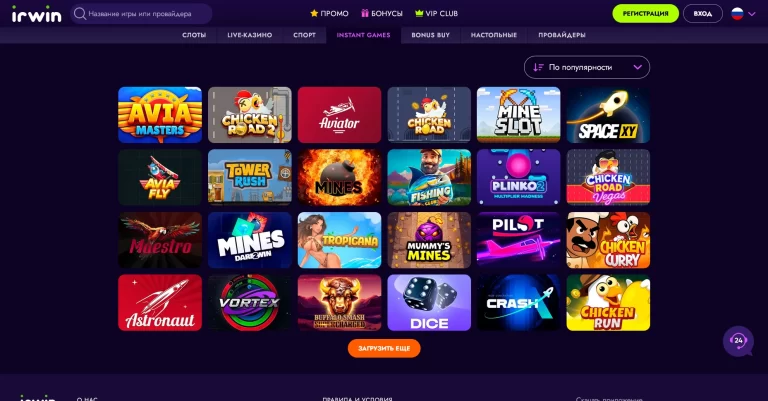The width and height of the screenshot is (768, 401).
Task: Open the VIP Club link
Action: (x=436, y=14)
